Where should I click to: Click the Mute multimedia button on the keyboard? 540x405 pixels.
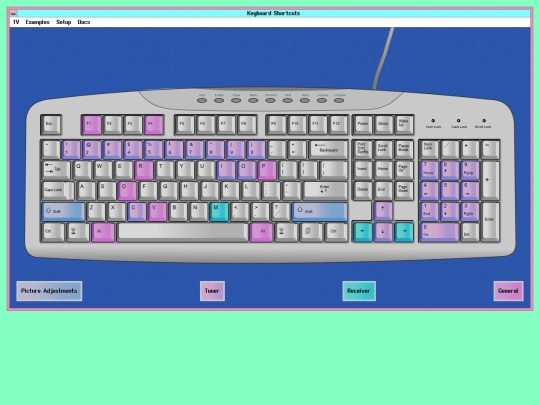tap(305, 101)
